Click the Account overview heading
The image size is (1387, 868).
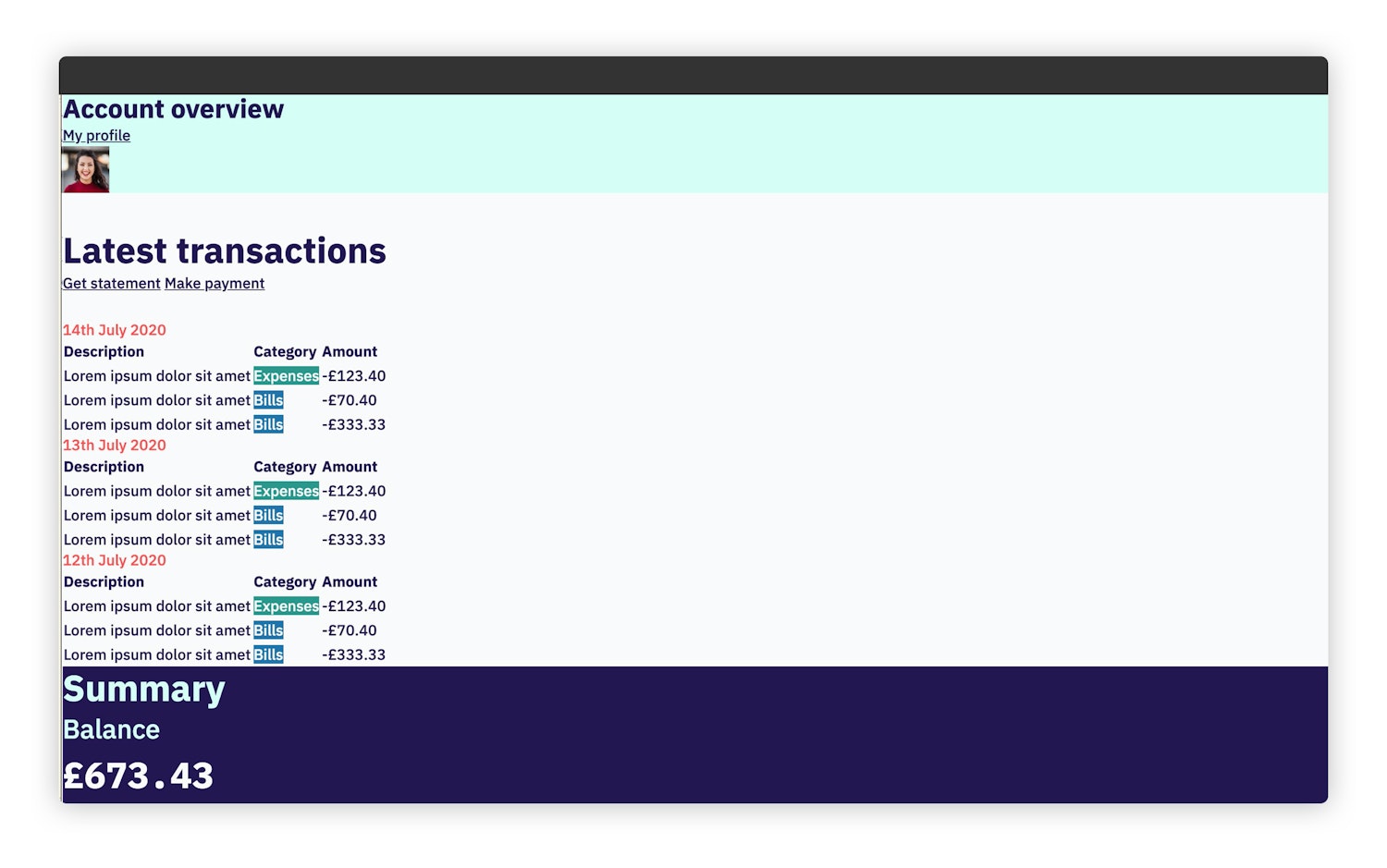pos(173,108)
